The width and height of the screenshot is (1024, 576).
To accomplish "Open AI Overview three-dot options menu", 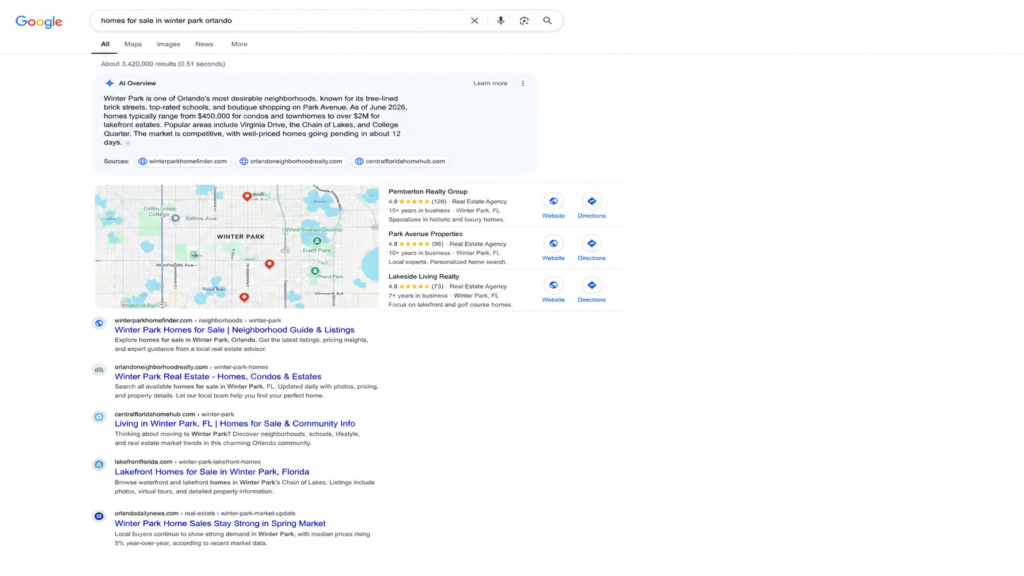I will click(522, 84).
